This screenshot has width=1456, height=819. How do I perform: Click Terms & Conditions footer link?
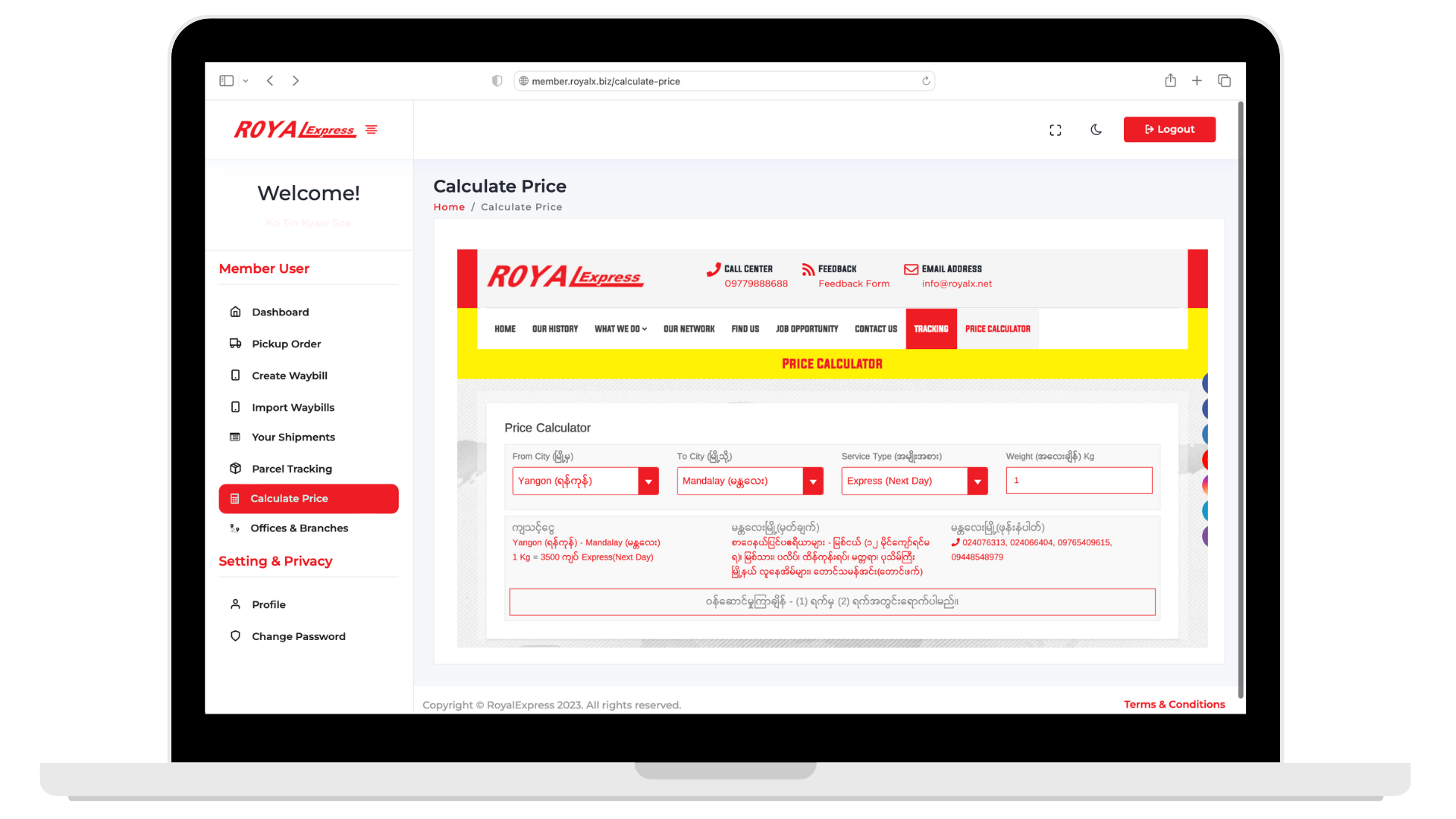click(1174, 704)
